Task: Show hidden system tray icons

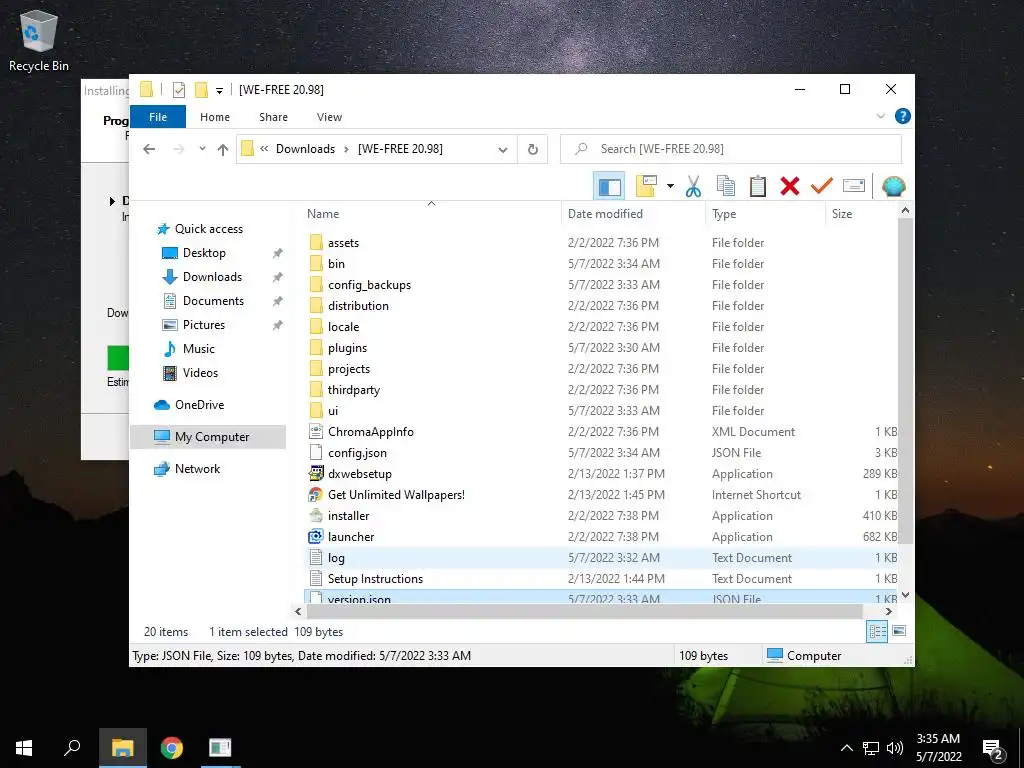Action: (846, 748)
